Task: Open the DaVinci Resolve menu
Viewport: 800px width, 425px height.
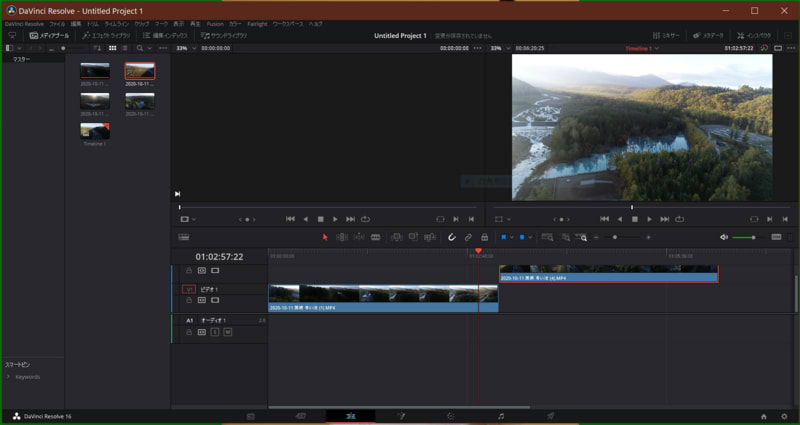Action: [24, 24]
